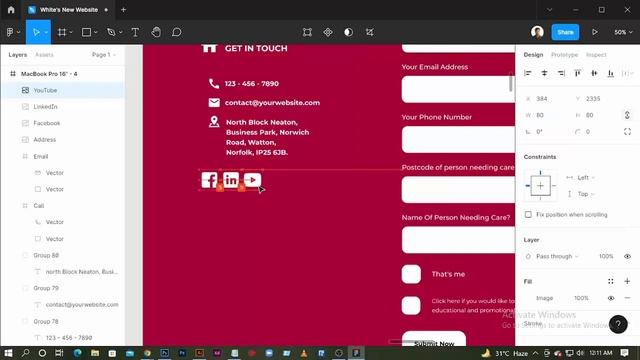
Task: Check the promotional consent checkbox on canvas
Action: pyautogui.click(x=411, y=305)
